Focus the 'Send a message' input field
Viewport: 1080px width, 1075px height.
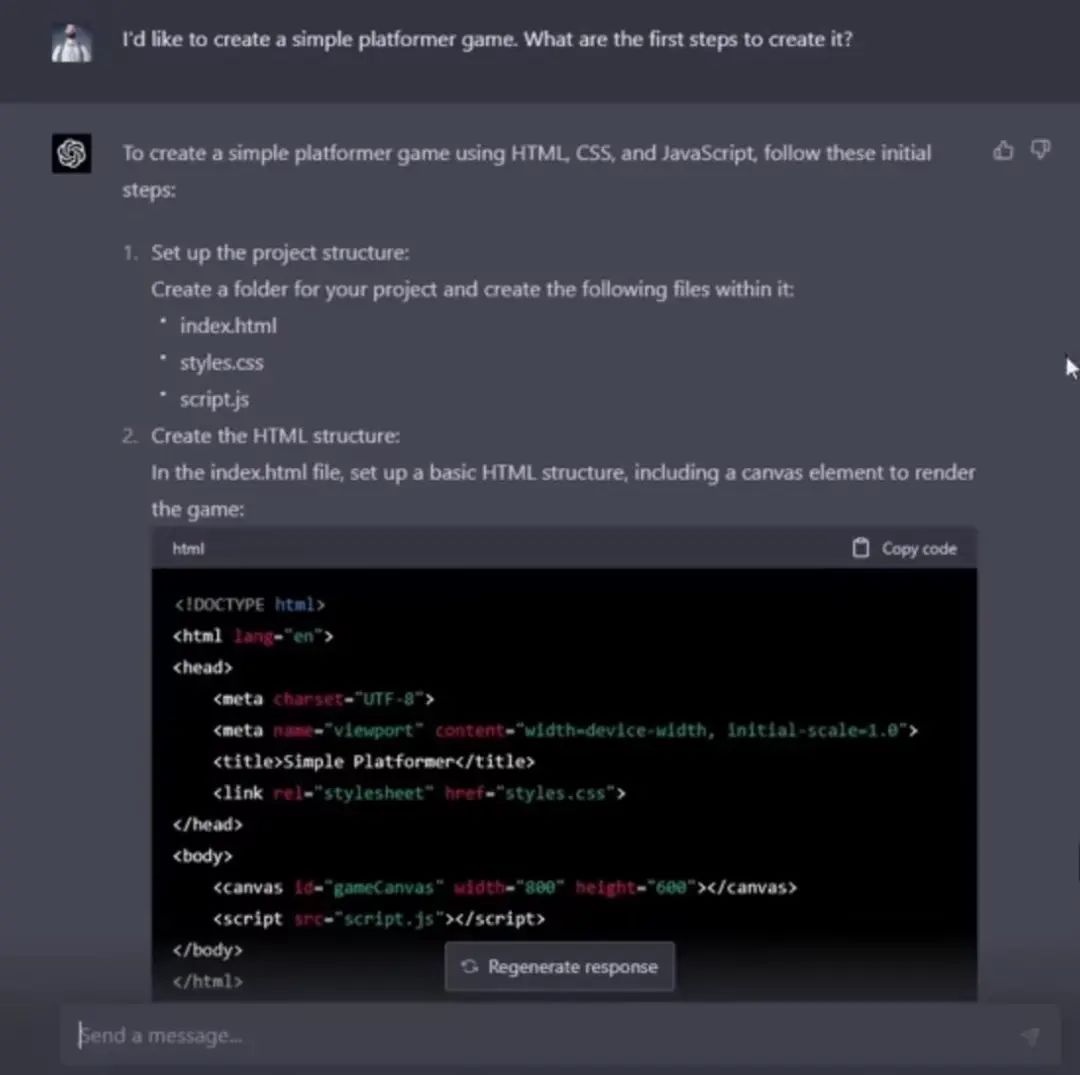point(540,1036)
